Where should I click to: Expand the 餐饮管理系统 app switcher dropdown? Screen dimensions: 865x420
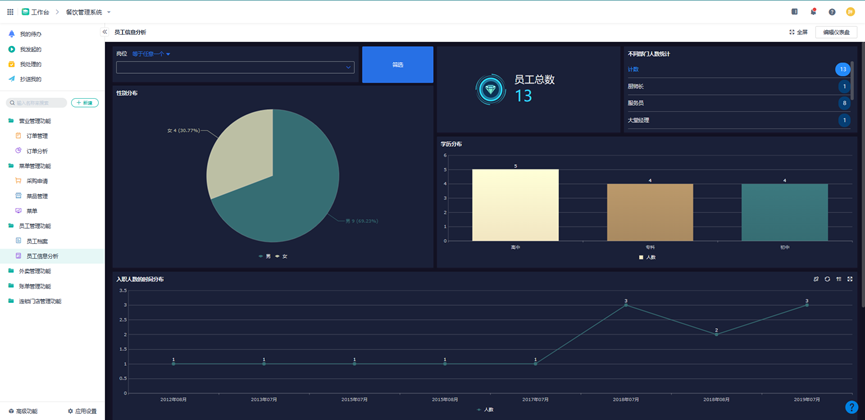click(x=88, y=12)
